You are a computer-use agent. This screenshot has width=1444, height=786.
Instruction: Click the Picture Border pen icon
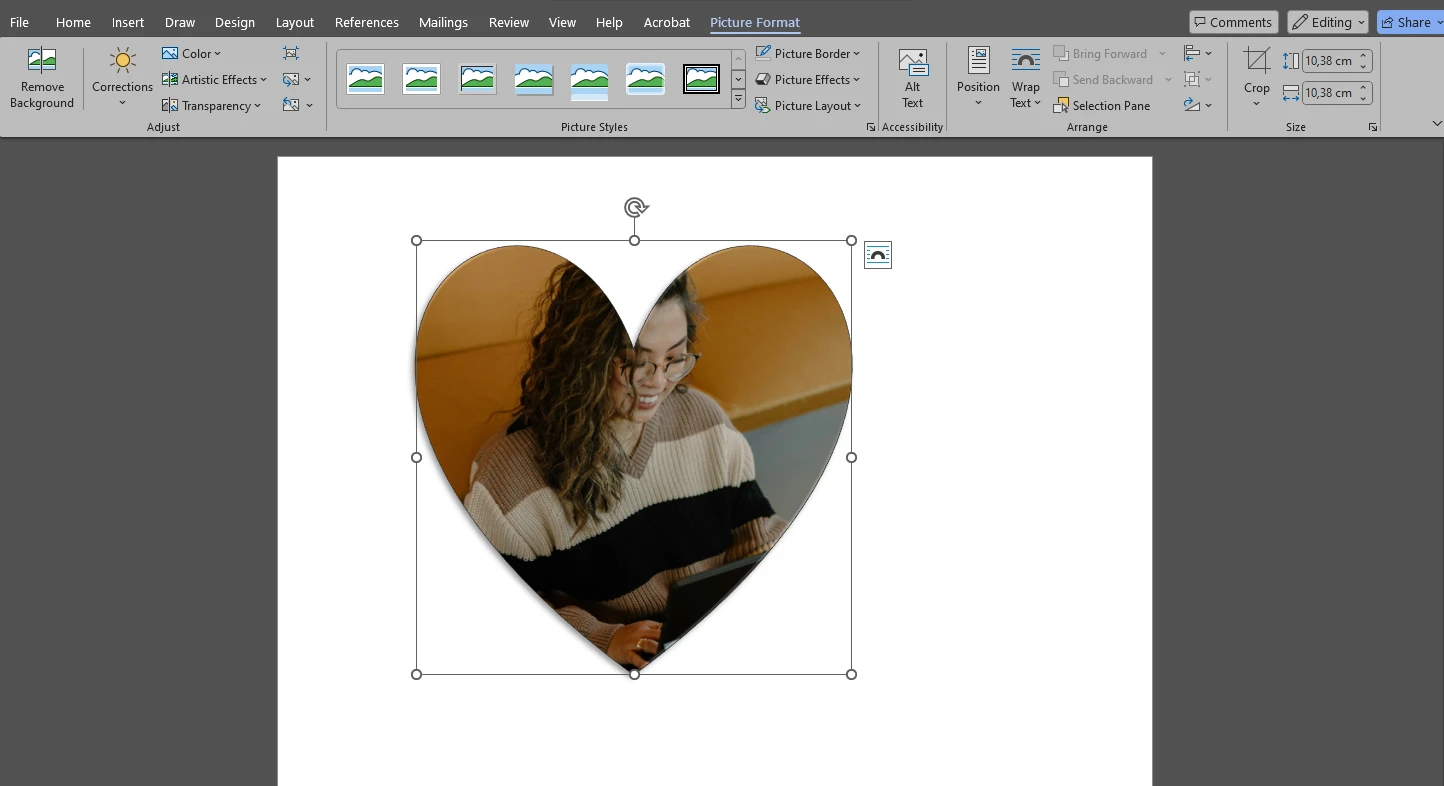[764, 53]
